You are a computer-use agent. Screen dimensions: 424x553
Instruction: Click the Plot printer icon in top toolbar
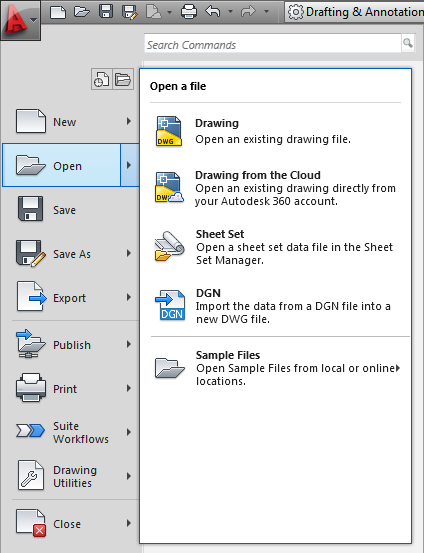189,12
